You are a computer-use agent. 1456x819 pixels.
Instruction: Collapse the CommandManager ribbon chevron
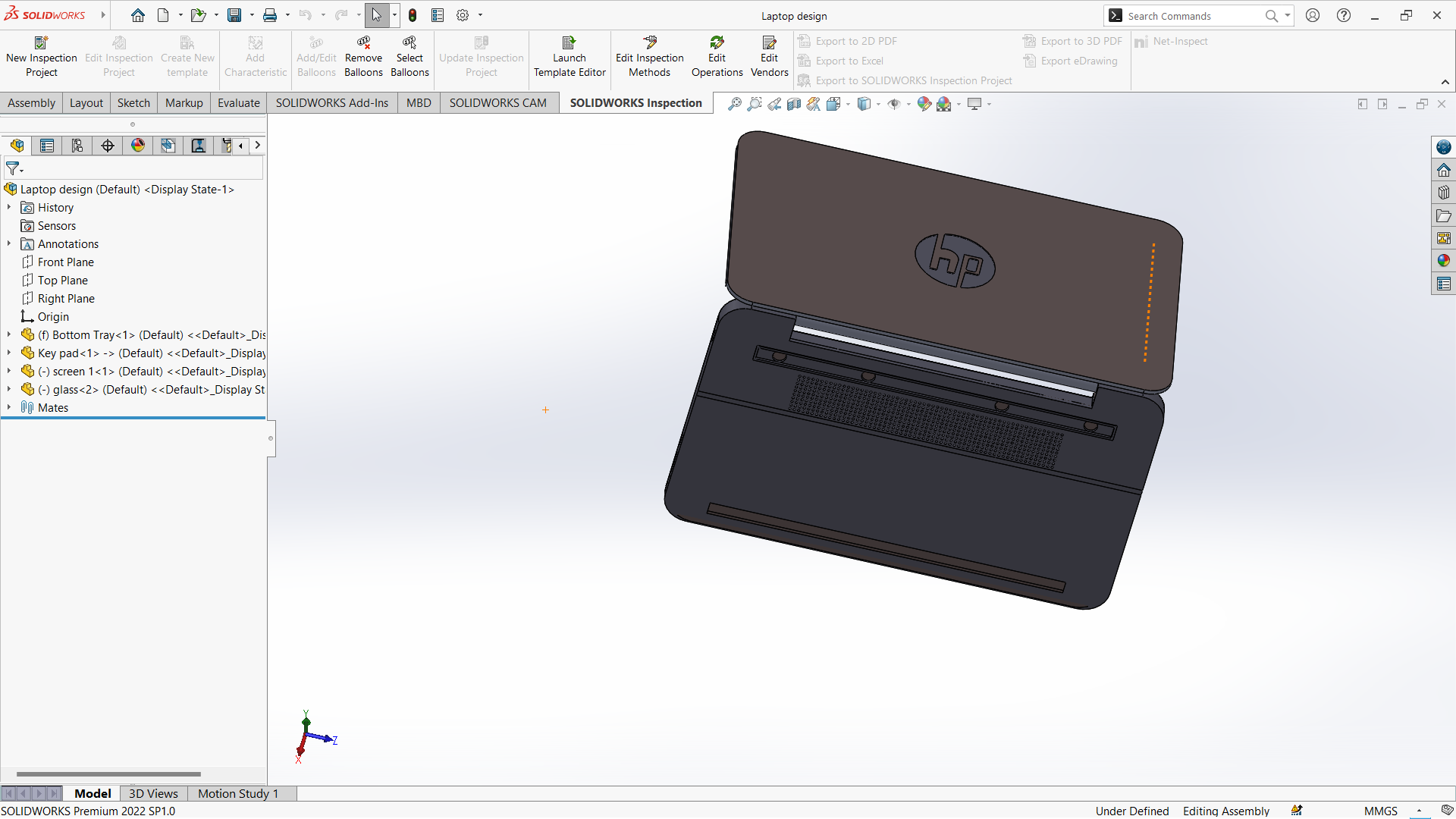[1445, 82]
